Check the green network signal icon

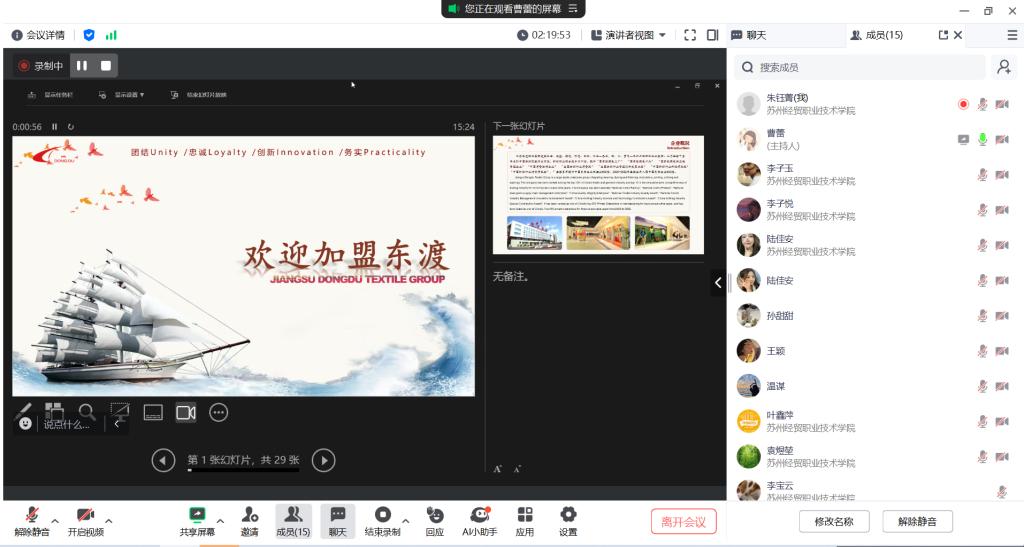111,35
